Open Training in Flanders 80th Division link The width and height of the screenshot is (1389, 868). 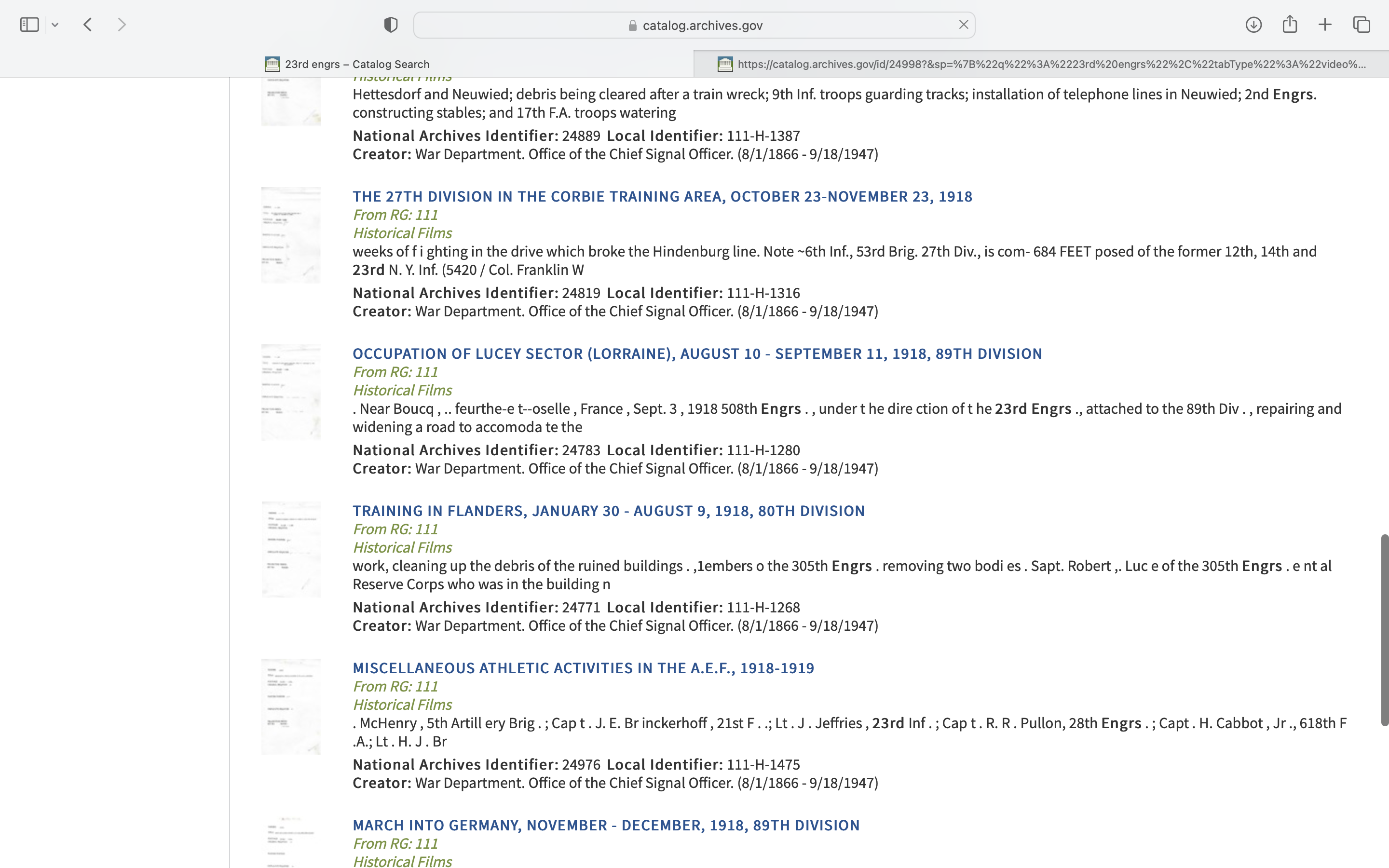click(x=608, y=511)
